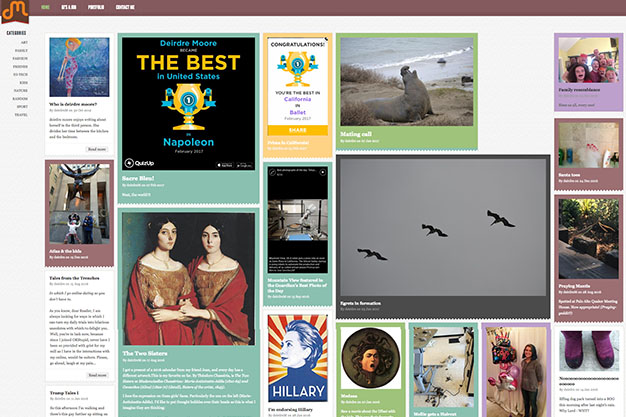
Task: Open the Portfolio navigation item
Action: (96, 7)
